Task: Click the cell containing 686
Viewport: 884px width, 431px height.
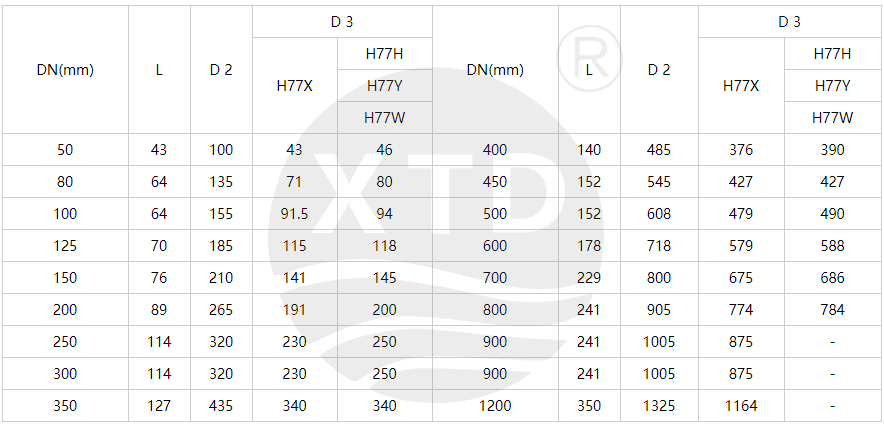Action: click(832, 278)
